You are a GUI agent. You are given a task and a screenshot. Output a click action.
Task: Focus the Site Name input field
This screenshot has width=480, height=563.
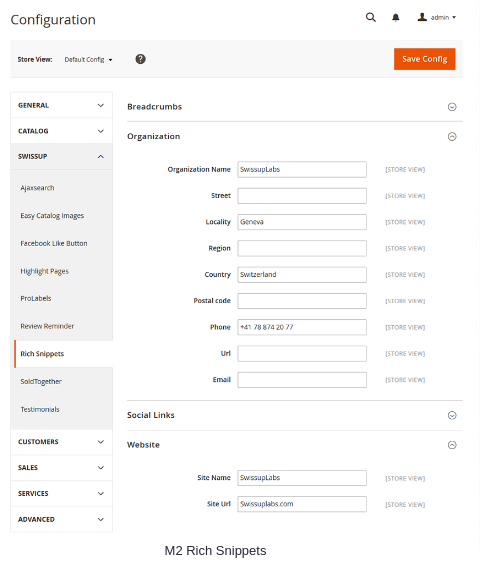click(x=302, y=478)
